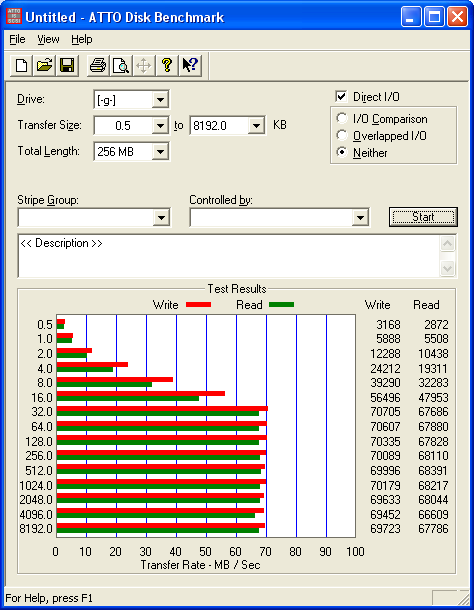Click the New file toolbar icon

pos(21,65)
